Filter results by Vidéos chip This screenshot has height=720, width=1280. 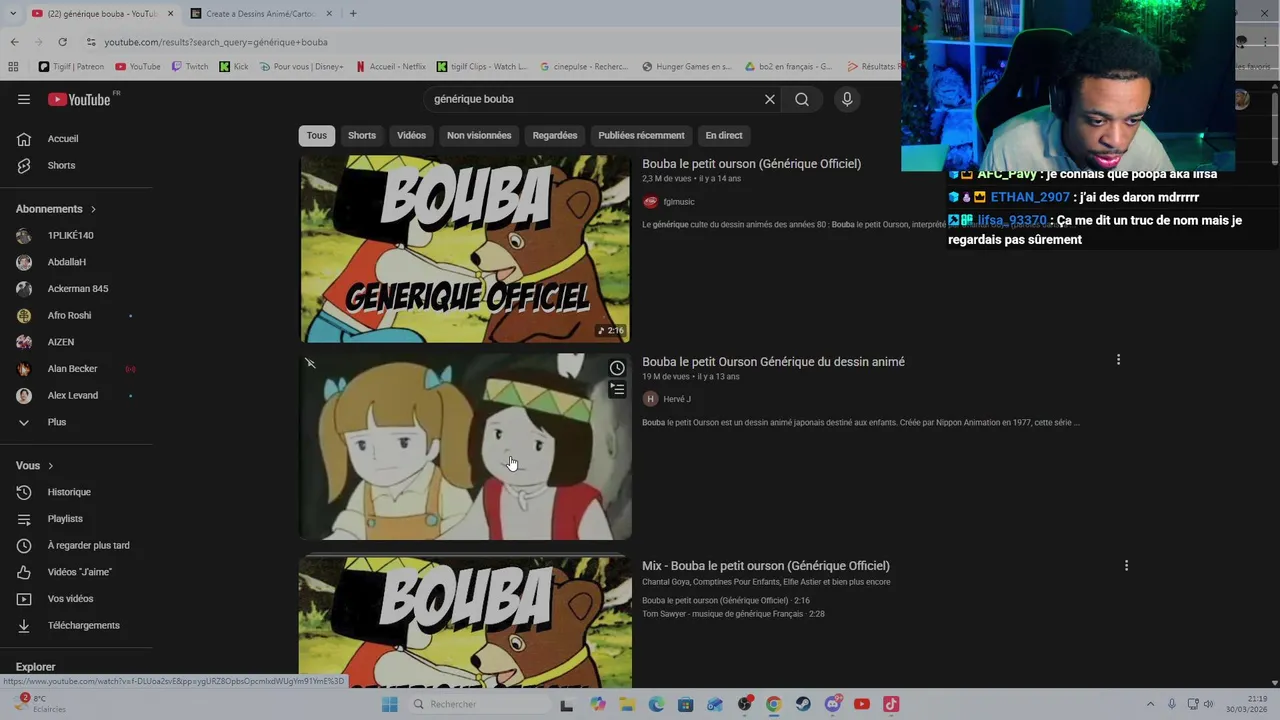coord(411,135)
